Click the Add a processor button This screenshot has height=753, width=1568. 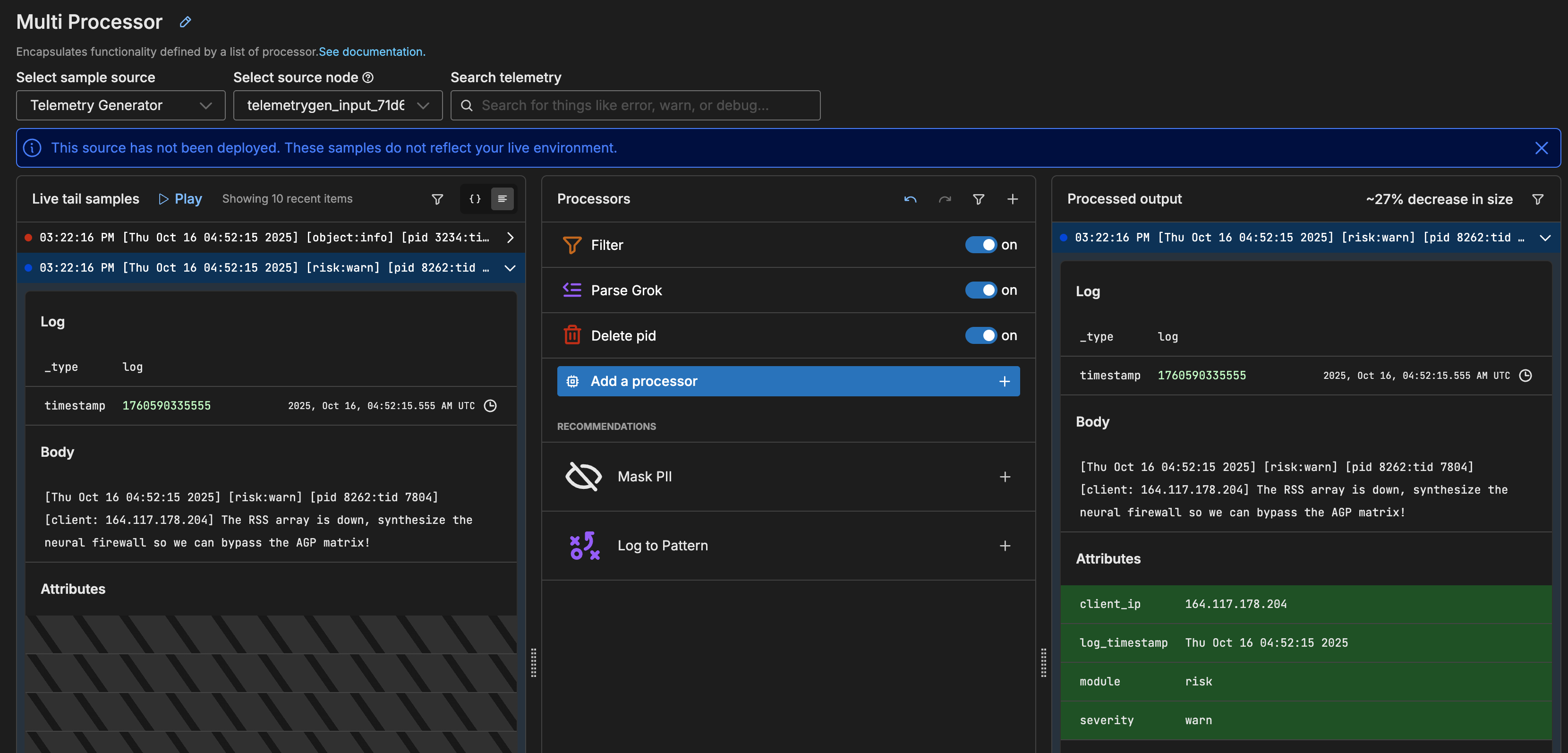tap(788, 381)
